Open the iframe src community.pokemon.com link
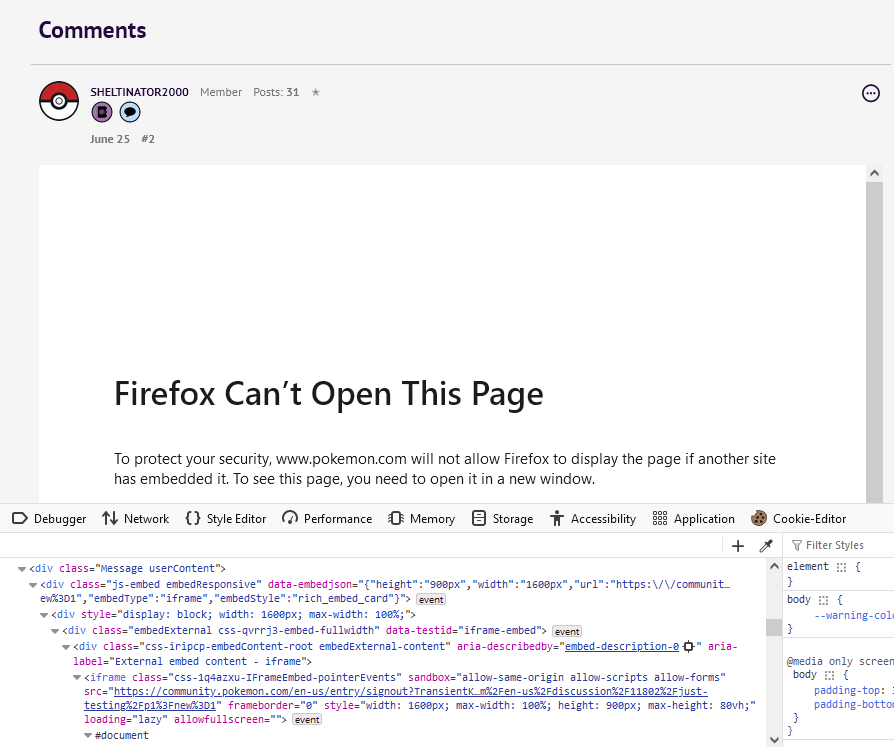 click(411, 692)
